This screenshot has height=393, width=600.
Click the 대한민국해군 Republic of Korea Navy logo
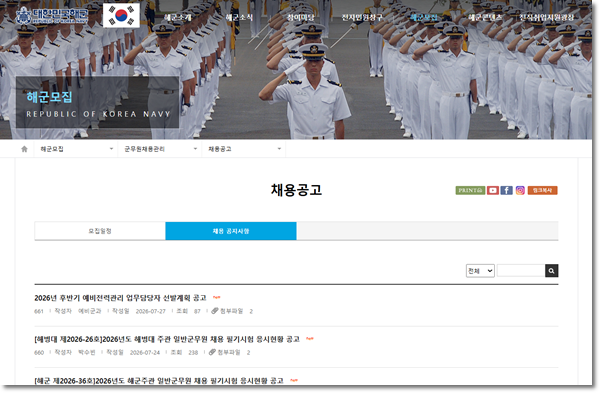tap(52, 16)
